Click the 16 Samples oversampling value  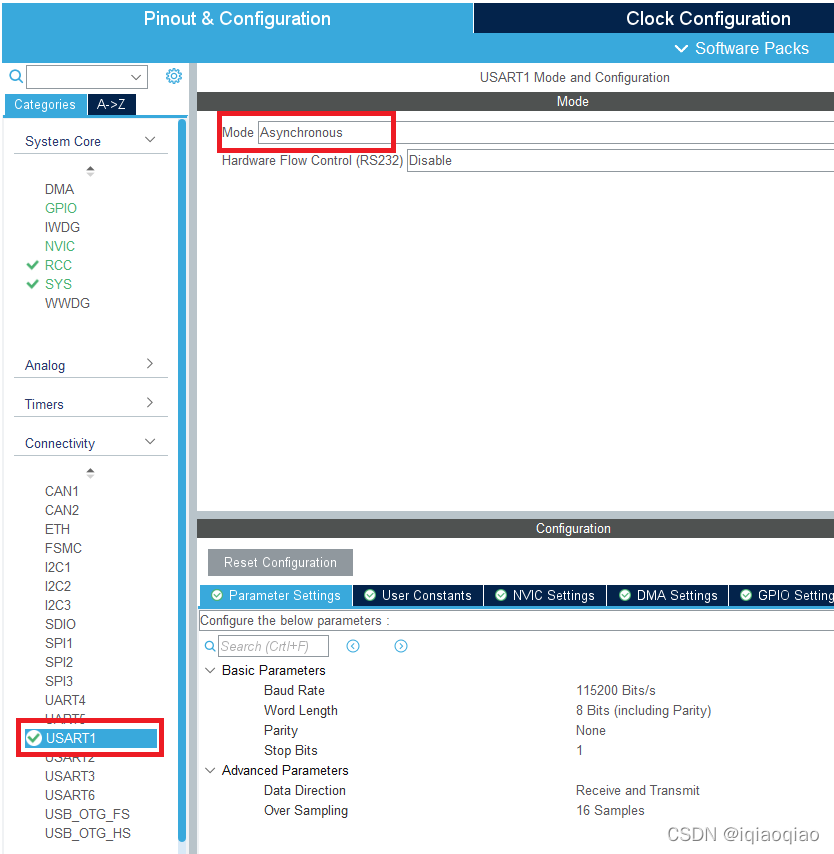click(x=611, y=810)
